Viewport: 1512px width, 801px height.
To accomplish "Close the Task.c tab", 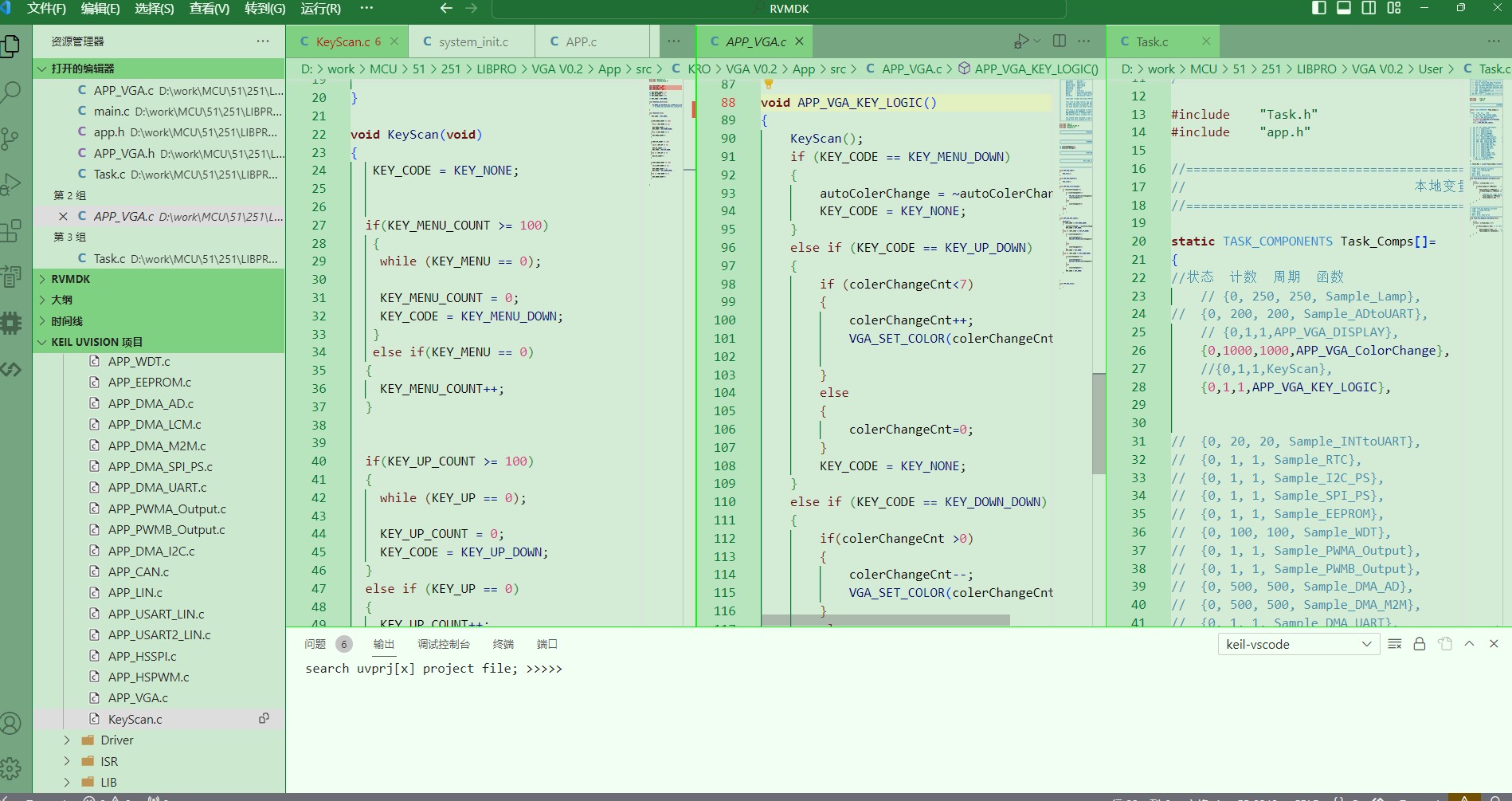I will [1206, 41].
